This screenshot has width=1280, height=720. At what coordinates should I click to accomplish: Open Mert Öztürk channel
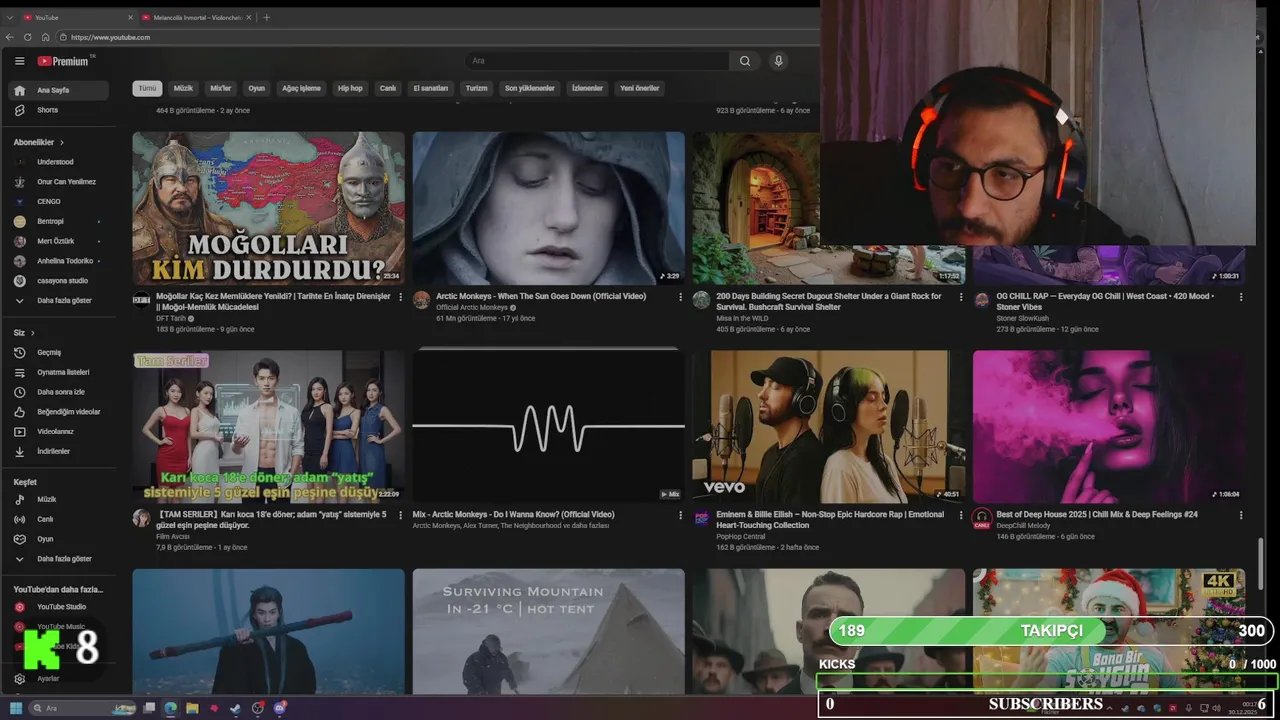58,241
